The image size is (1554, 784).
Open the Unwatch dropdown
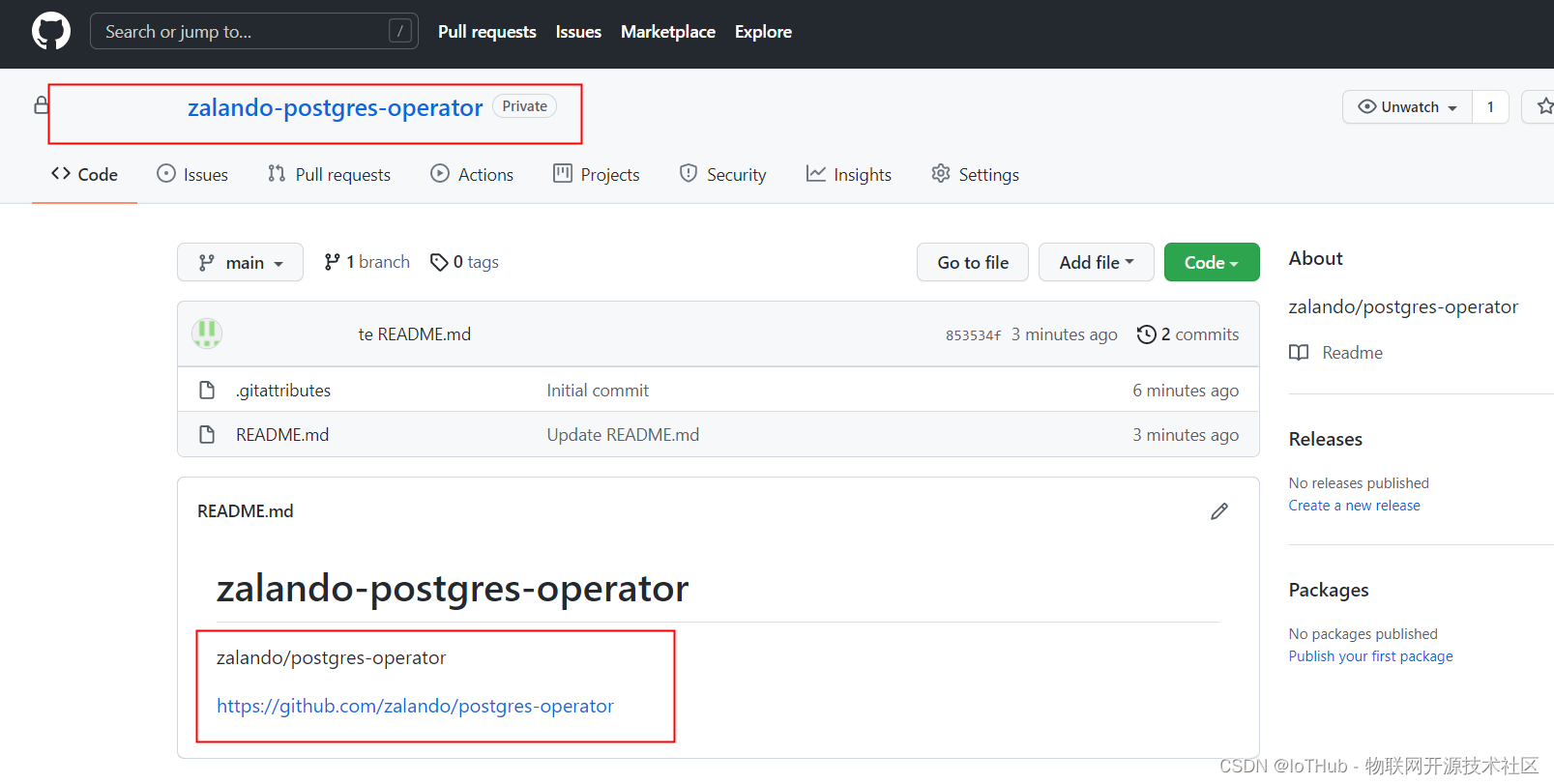[x=1407, y=107]
